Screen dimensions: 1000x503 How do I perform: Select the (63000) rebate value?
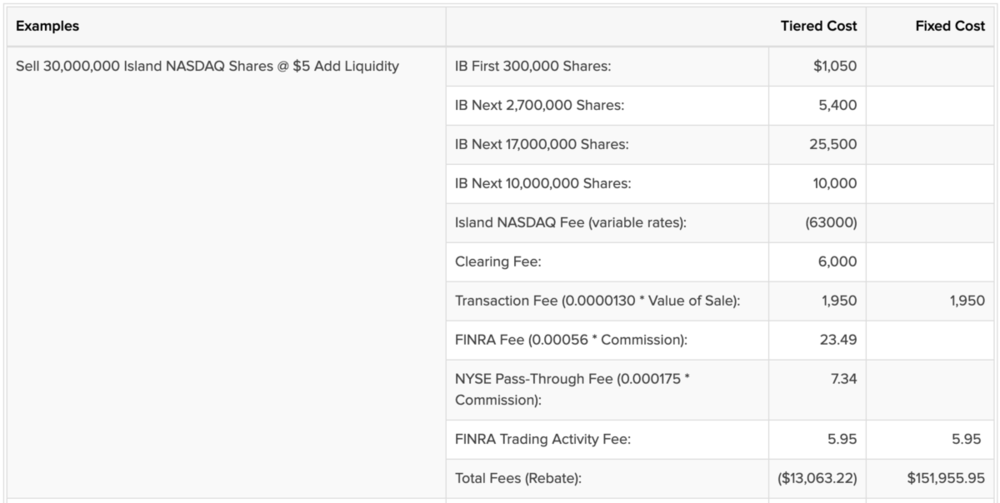[x=830, y=222]
